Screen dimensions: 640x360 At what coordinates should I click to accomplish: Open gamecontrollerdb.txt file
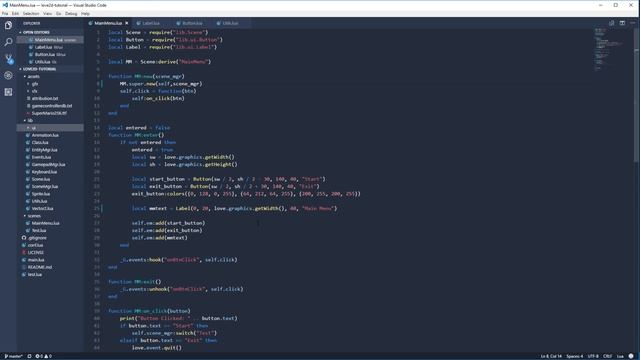[50, 106]
